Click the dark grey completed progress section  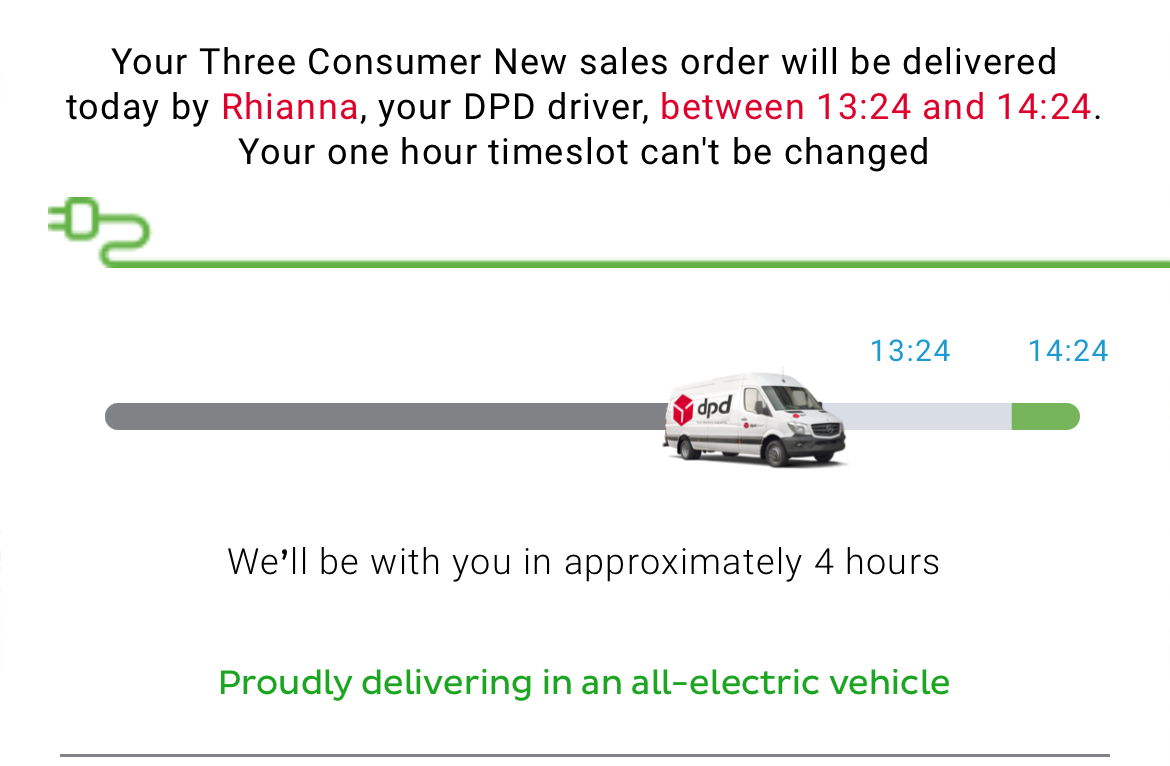[386, 416]
